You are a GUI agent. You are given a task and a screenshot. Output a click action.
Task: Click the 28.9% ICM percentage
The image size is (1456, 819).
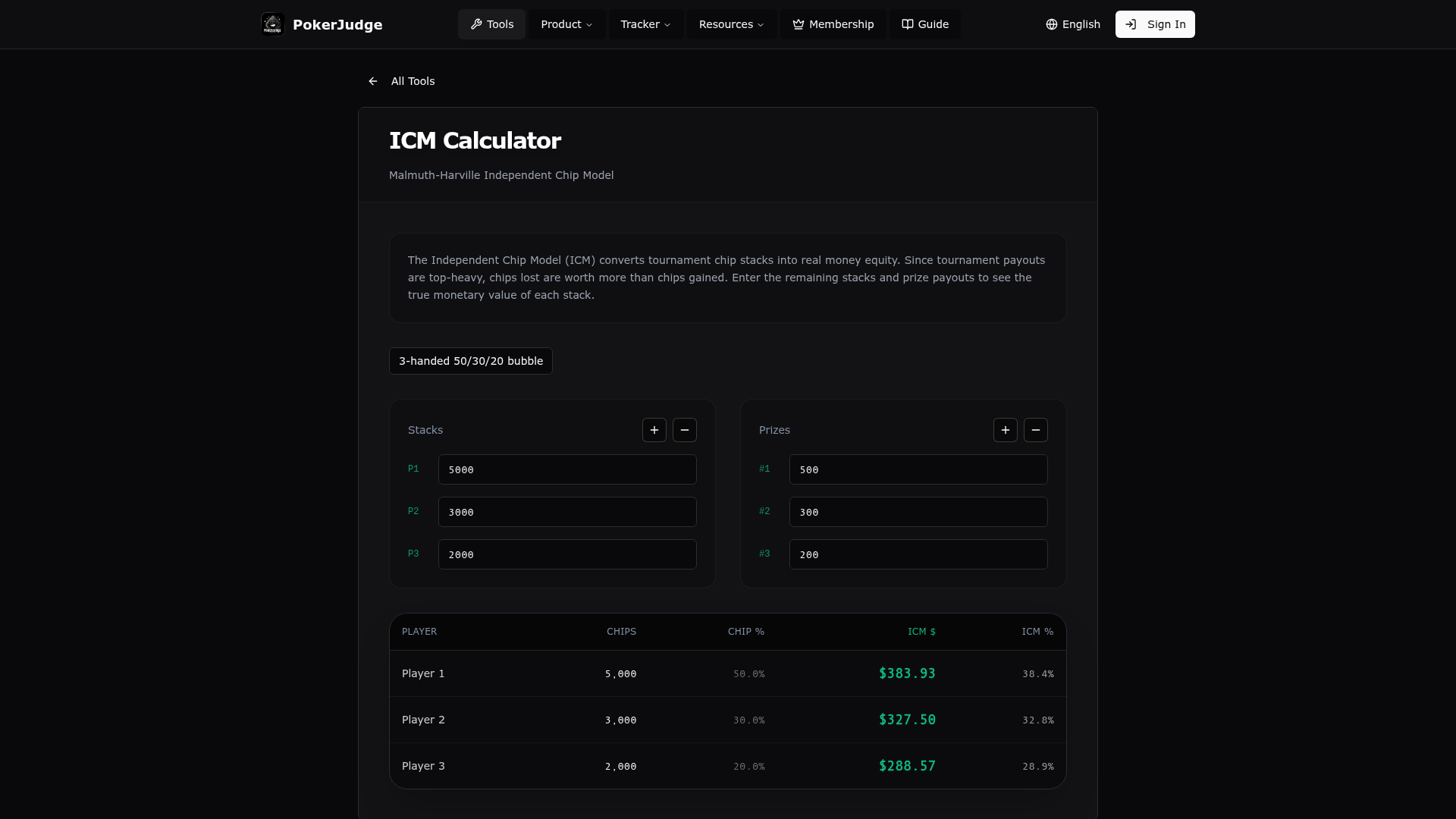click(x=1038, y=766)
